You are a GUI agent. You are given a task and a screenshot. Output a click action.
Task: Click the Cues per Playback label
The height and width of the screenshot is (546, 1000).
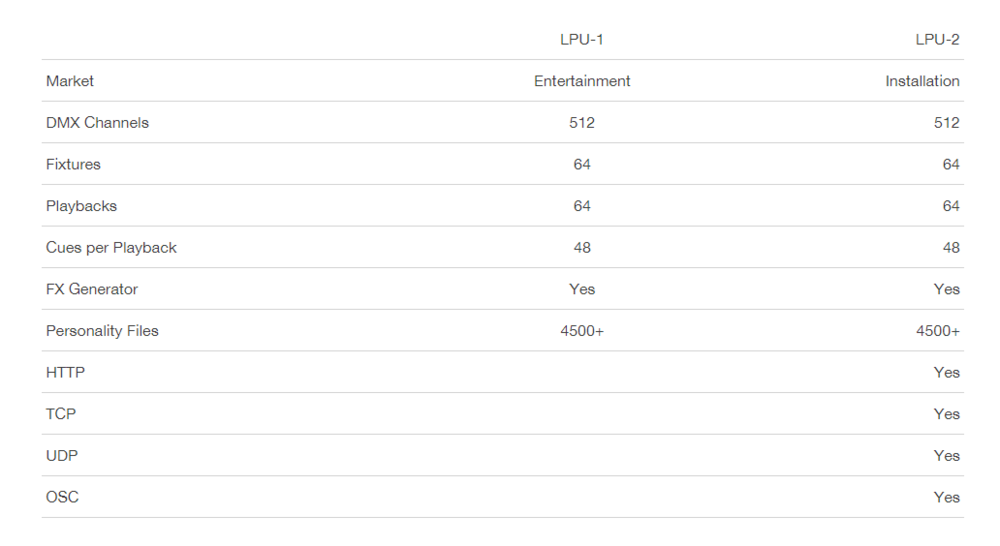tap(111, 248)
